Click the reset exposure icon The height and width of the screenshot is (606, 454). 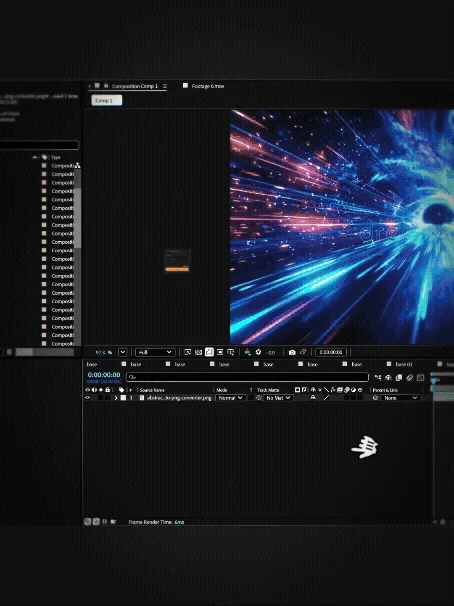(258, 352)
